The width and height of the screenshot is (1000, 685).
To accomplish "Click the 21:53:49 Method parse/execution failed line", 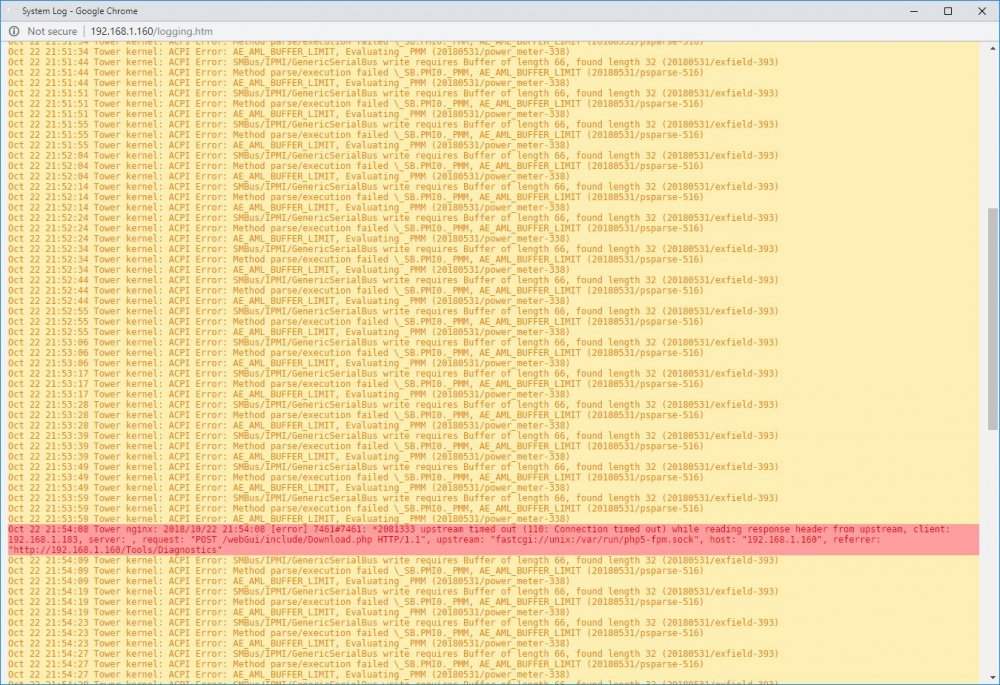I will coord(355,478).
